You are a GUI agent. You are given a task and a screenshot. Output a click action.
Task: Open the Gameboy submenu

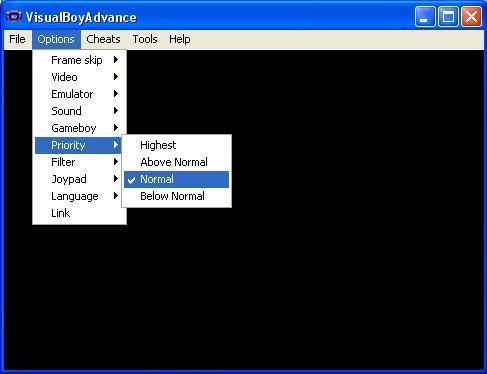click(79, 128)
